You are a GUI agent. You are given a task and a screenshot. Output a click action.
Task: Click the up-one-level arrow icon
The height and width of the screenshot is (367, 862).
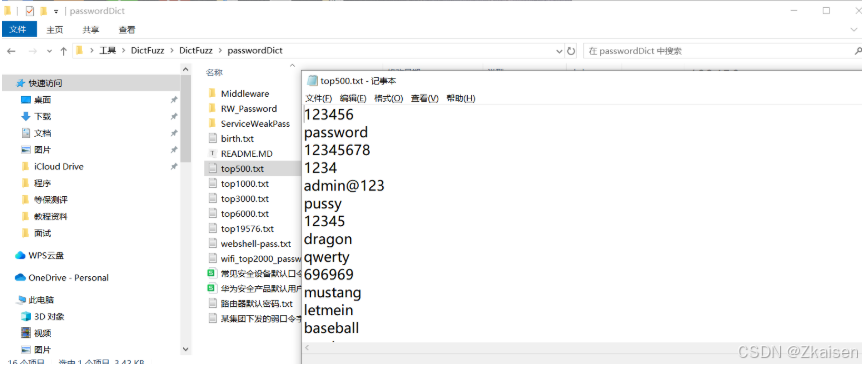pos(64,51)
